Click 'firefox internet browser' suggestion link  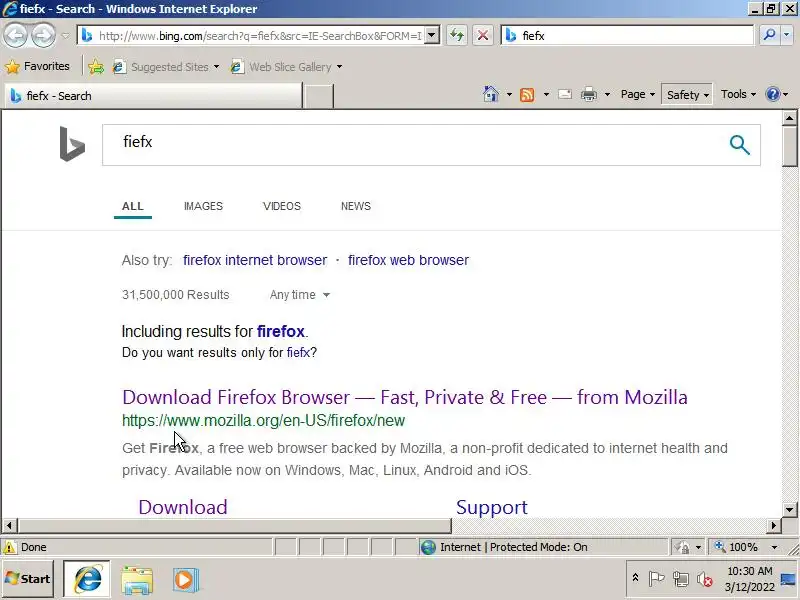tap(255, 260)
